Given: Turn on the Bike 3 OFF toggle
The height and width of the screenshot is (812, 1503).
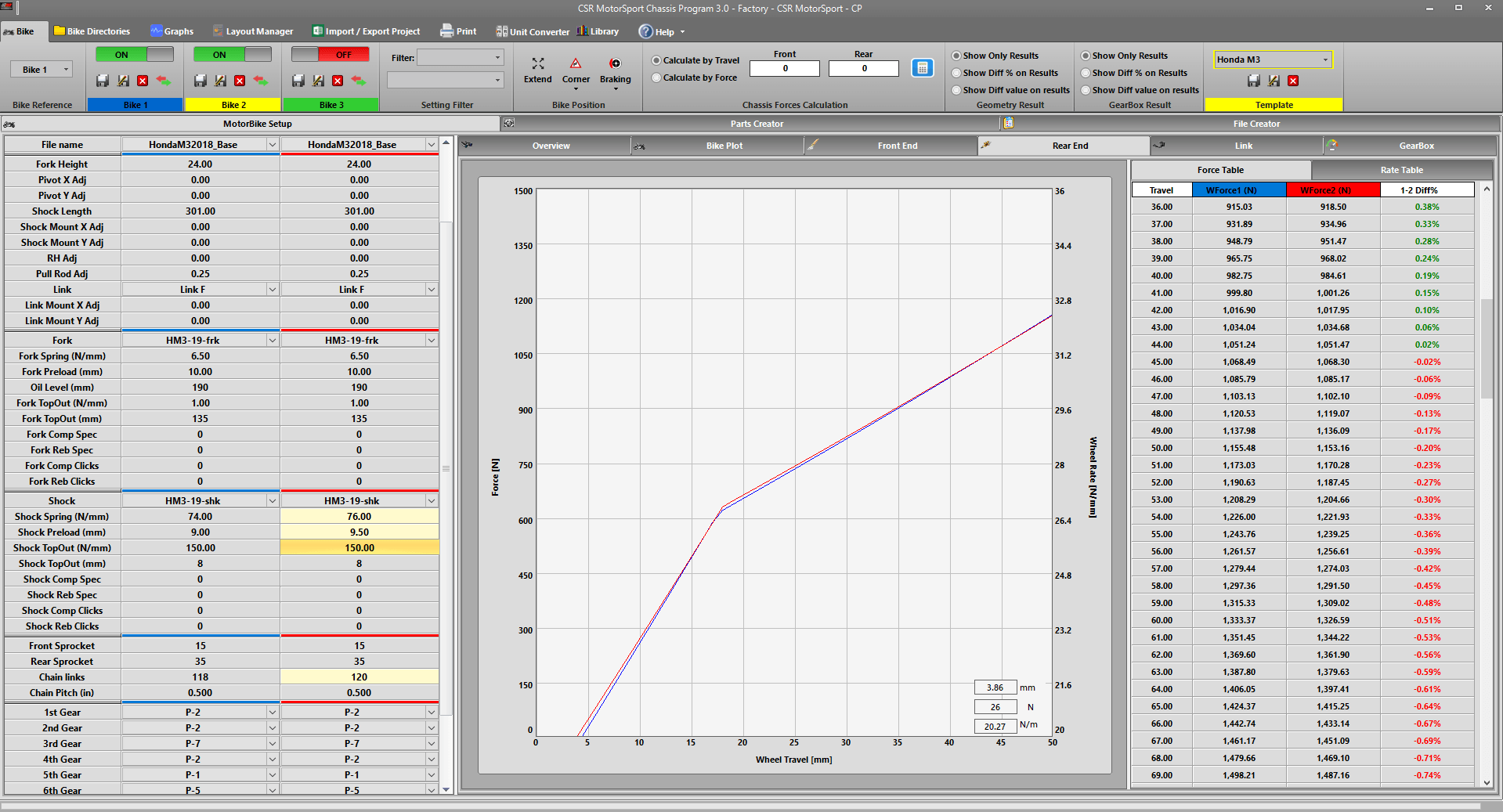Looking at the screenshot, I should pyautogui.click(x=330, y=55).
